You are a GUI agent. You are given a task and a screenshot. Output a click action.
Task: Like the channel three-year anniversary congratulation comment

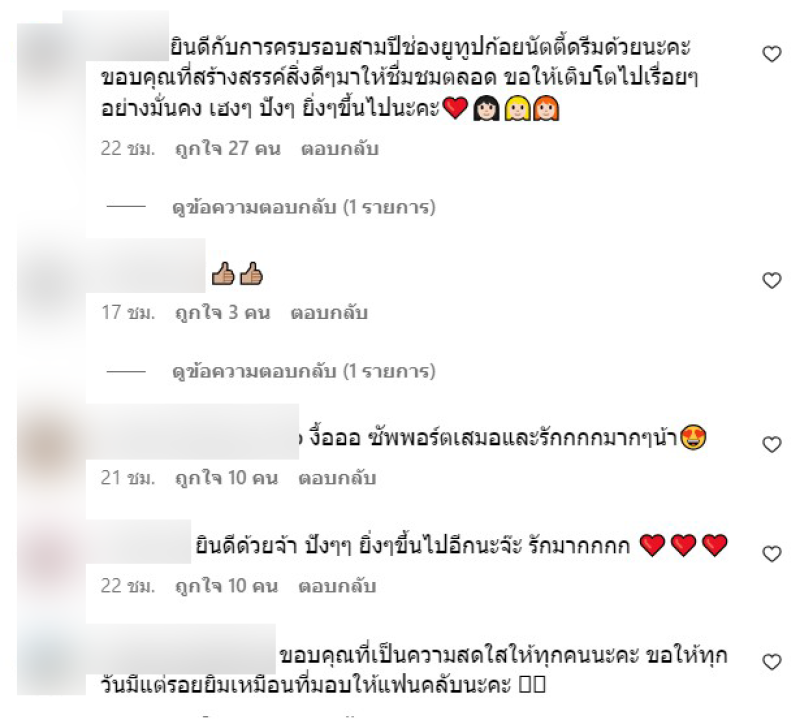pos(771,54)
